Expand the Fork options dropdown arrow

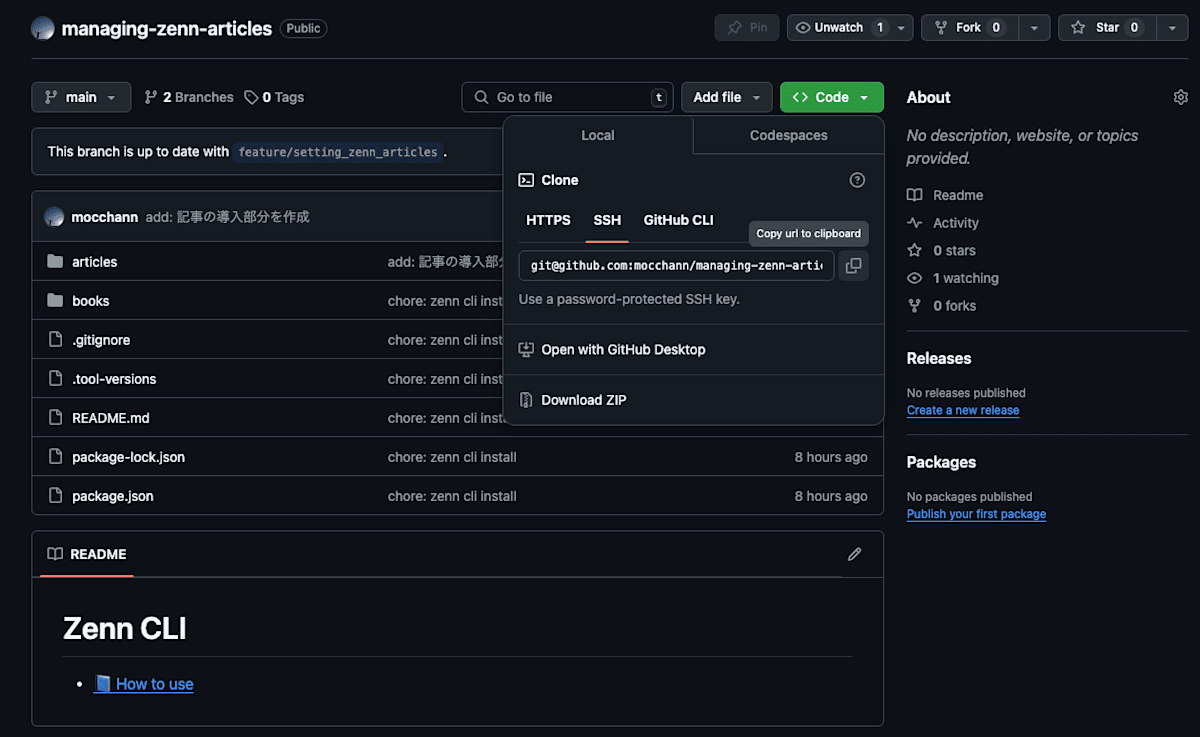(x=1034, y=28)
